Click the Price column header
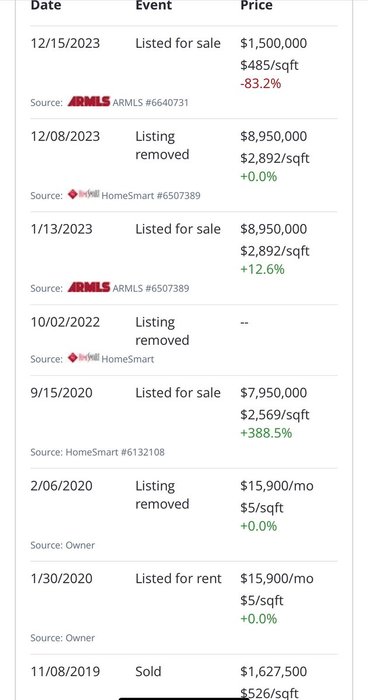Viewport: 368px width, 700px height. (256, 5)
